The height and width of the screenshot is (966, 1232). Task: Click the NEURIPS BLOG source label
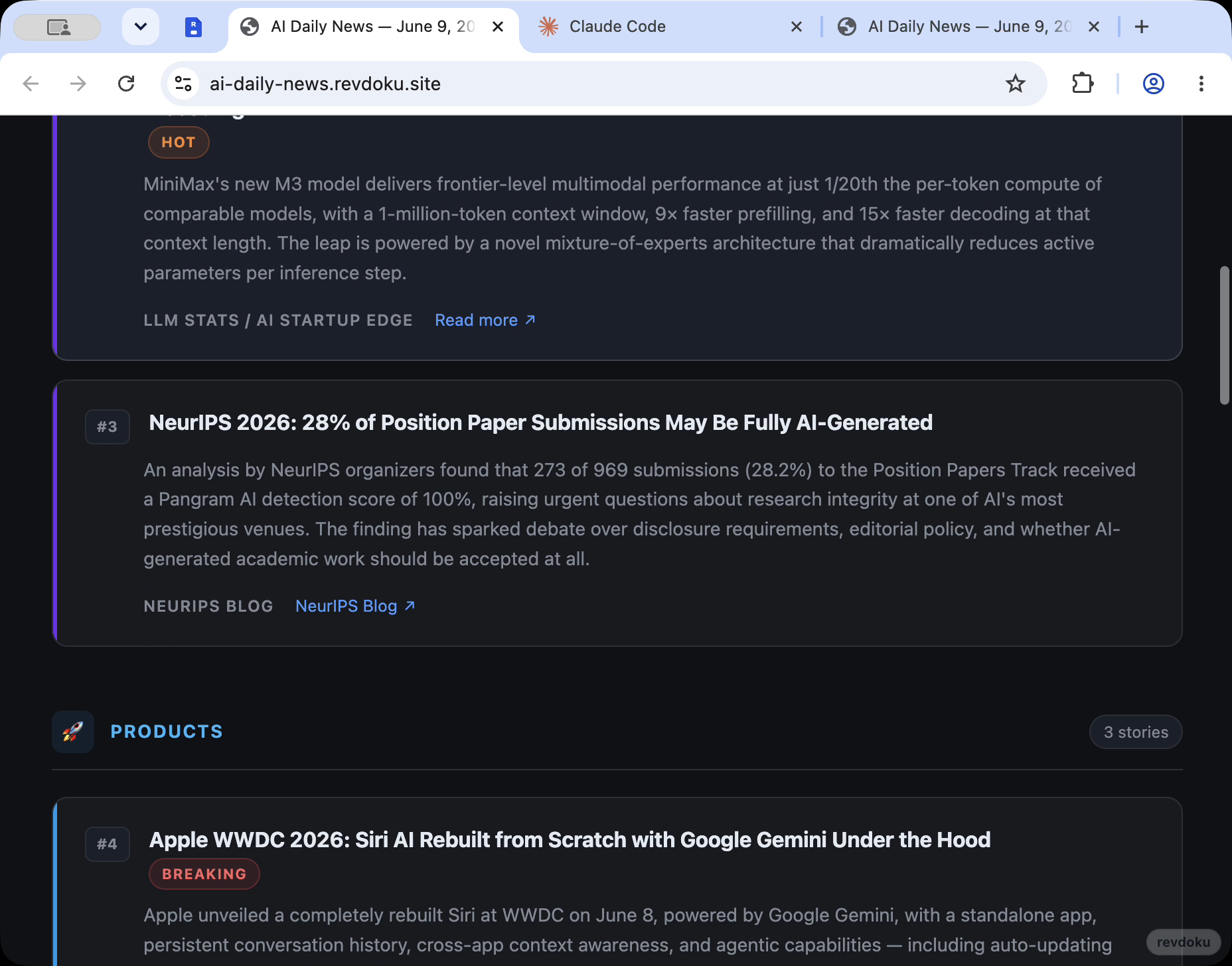click(x=208, y=606)
